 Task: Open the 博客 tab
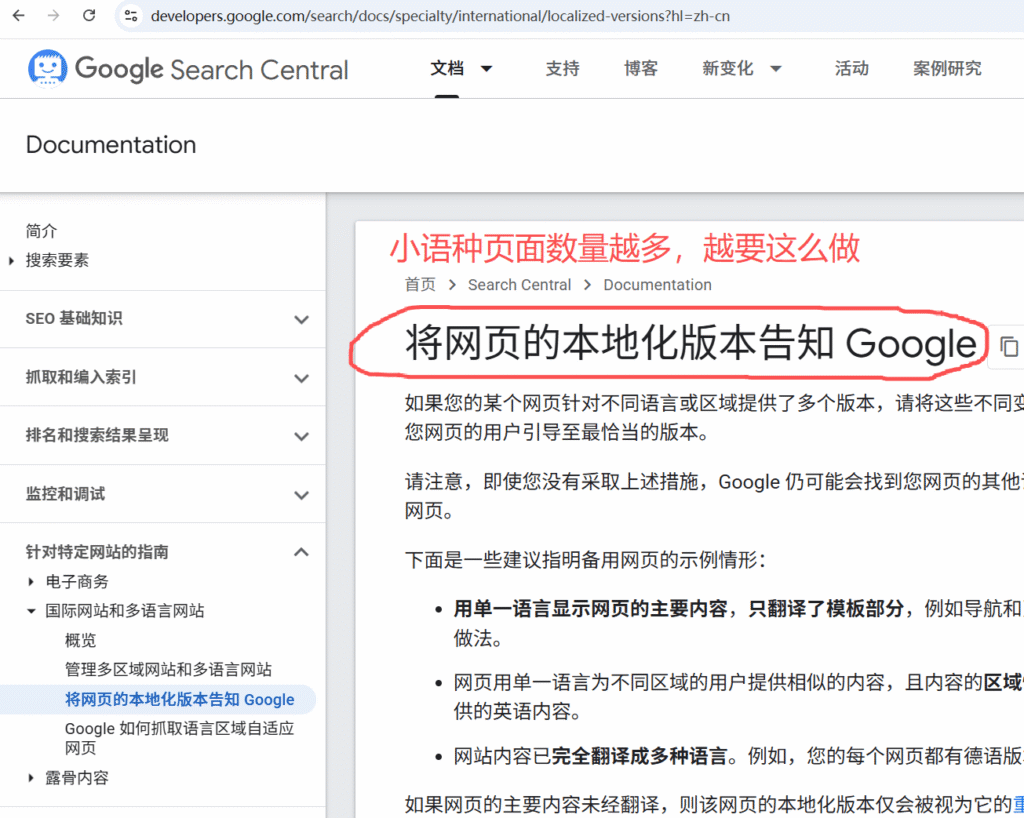pos(641,68)
